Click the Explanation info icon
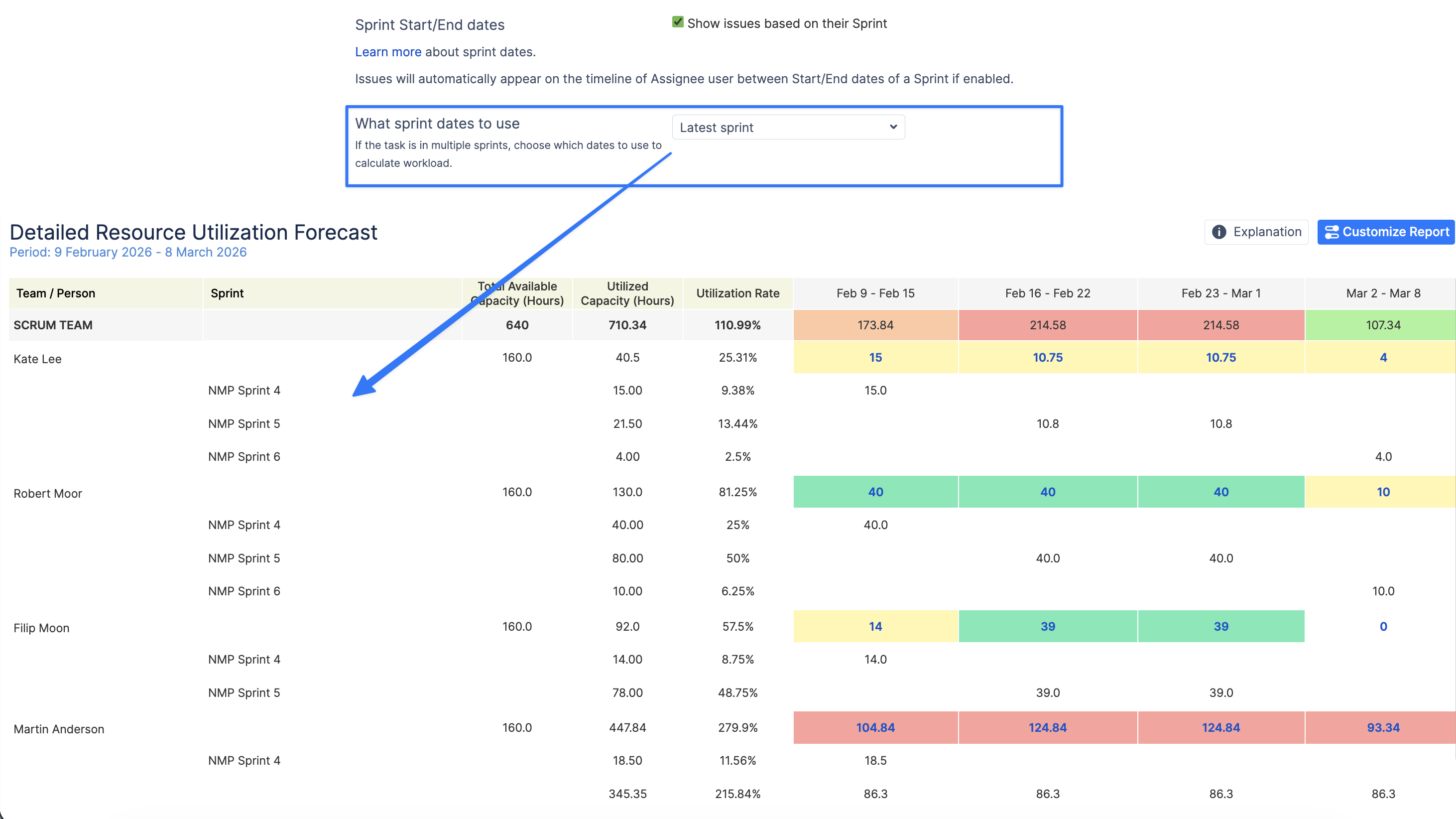The height and width of the screenshot is (819, 1456). click(1218, 232)
